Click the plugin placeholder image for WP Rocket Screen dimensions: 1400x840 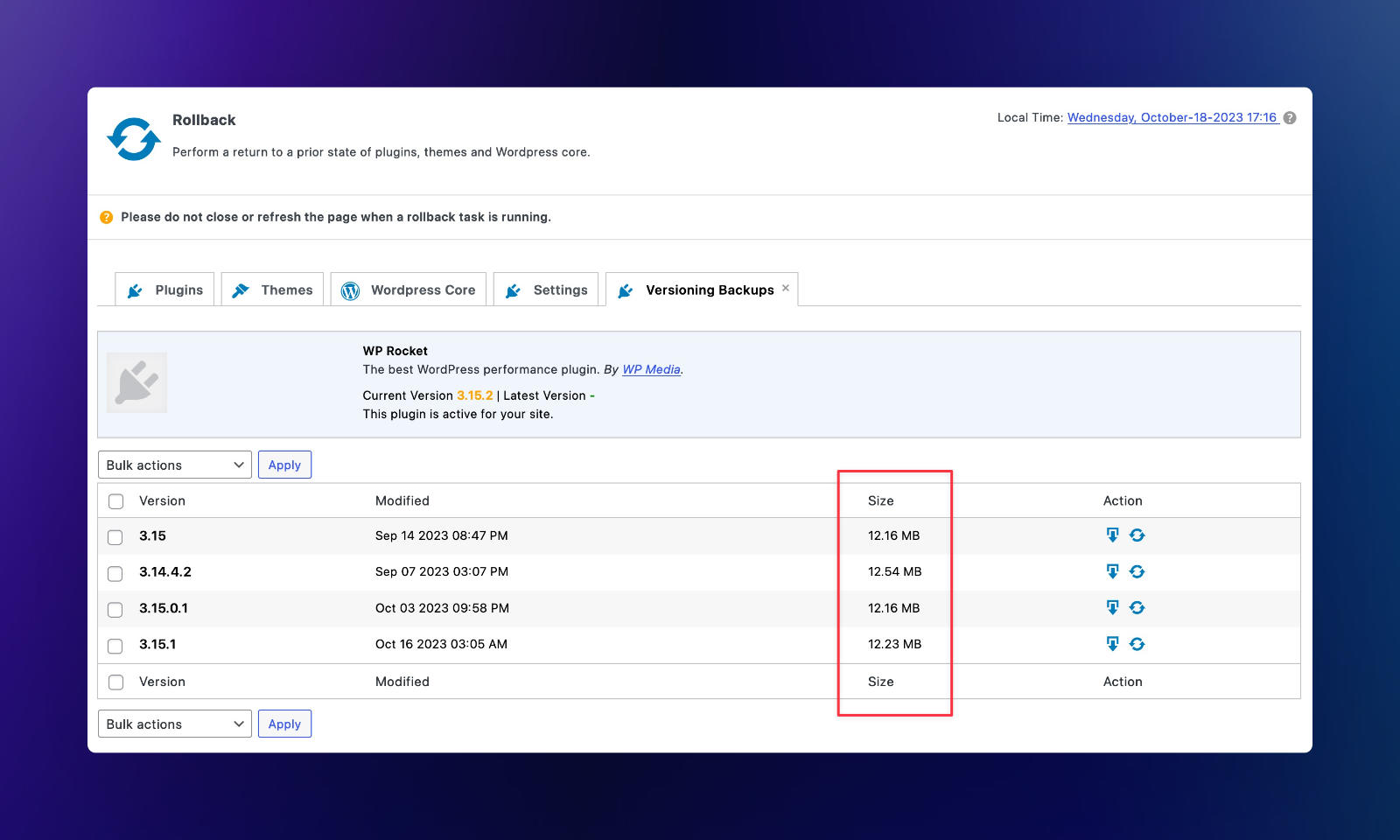tap(136, 382)
